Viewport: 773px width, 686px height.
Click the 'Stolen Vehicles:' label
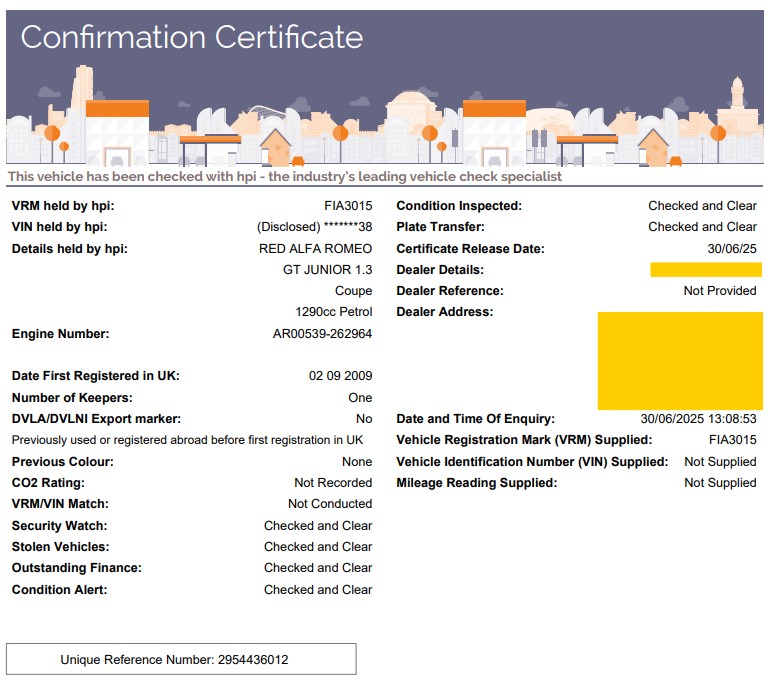61,547
